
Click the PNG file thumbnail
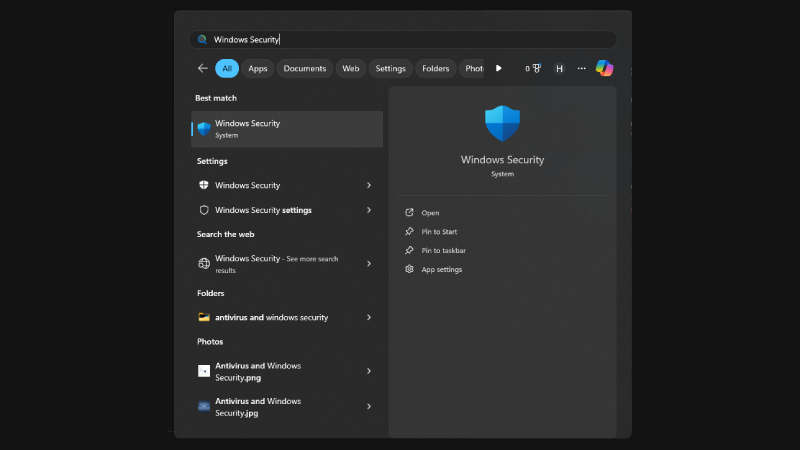point(204,371)
